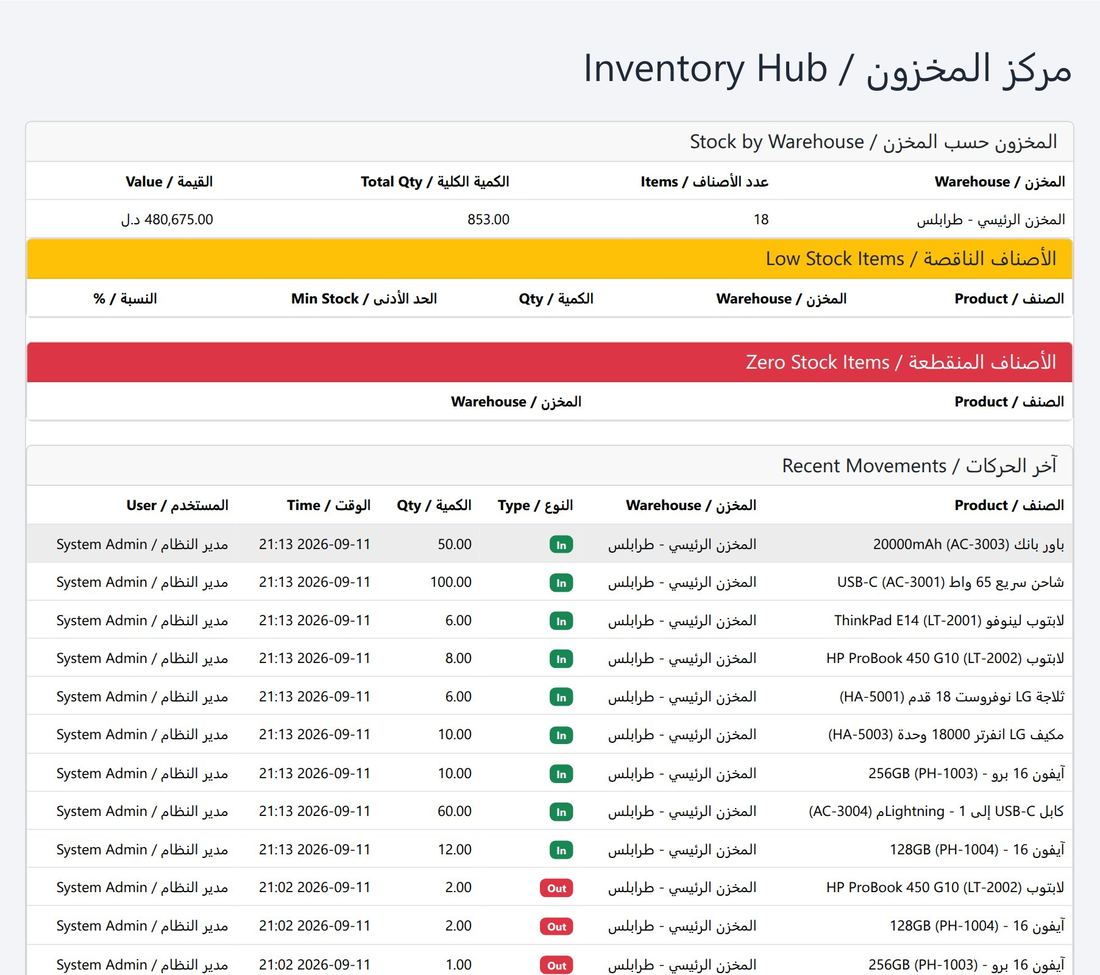Select the LG refrigerator (HA-5001) product name
Viewport: 1100px width, 975px height.
tap(952, 697)
